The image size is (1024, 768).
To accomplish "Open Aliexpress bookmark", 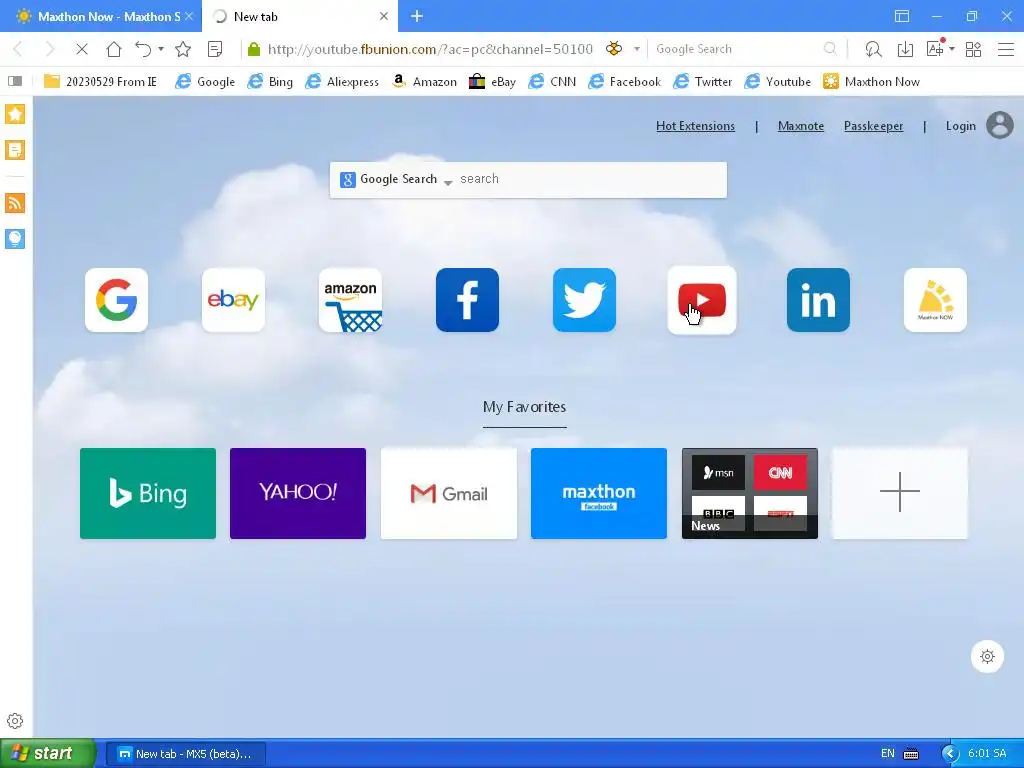I will [342, 81].
